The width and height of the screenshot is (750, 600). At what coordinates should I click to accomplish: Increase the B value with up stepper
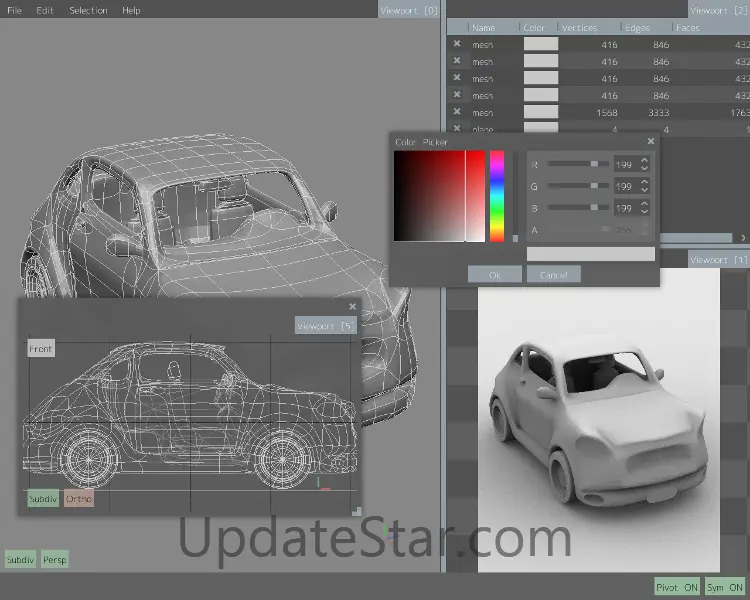[644, 204]
